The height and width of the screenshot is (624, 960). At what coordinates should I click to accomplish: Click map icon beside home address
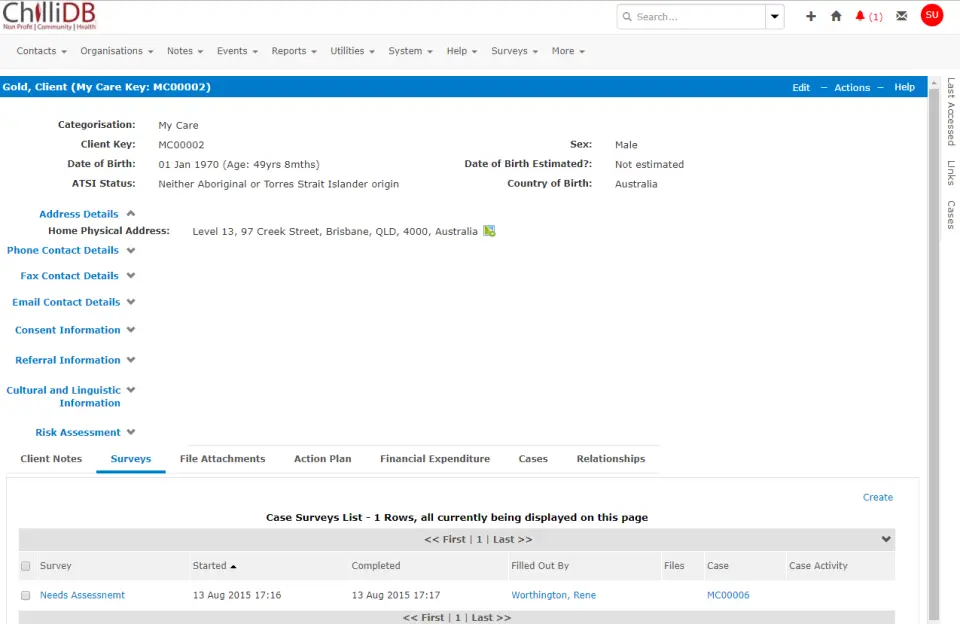489,231
